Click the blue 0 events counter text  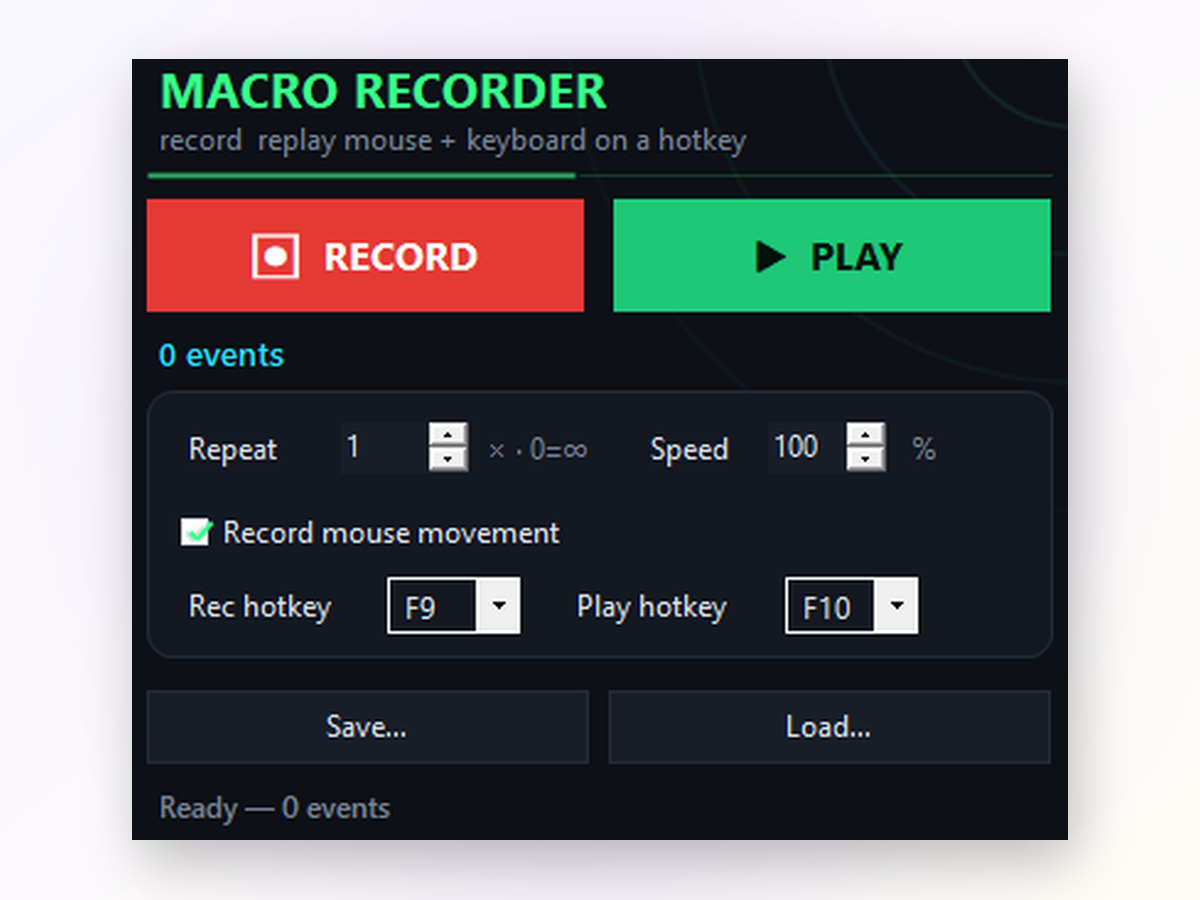tap(221, 355)
